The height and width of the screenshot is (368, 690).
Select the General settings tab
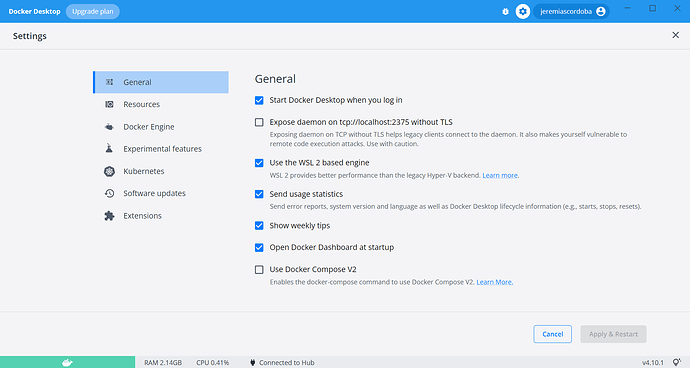tap(161, 82)
